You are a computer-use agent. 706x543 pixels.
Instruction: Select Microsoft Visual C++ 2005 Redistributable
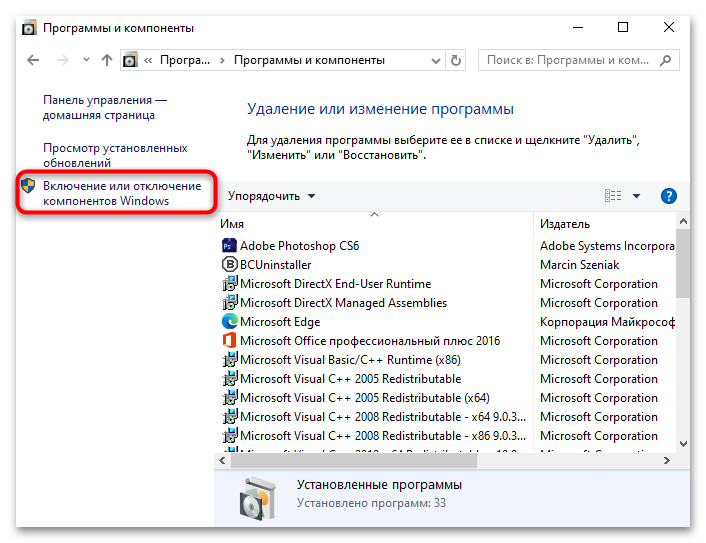(x=350, y=379)
